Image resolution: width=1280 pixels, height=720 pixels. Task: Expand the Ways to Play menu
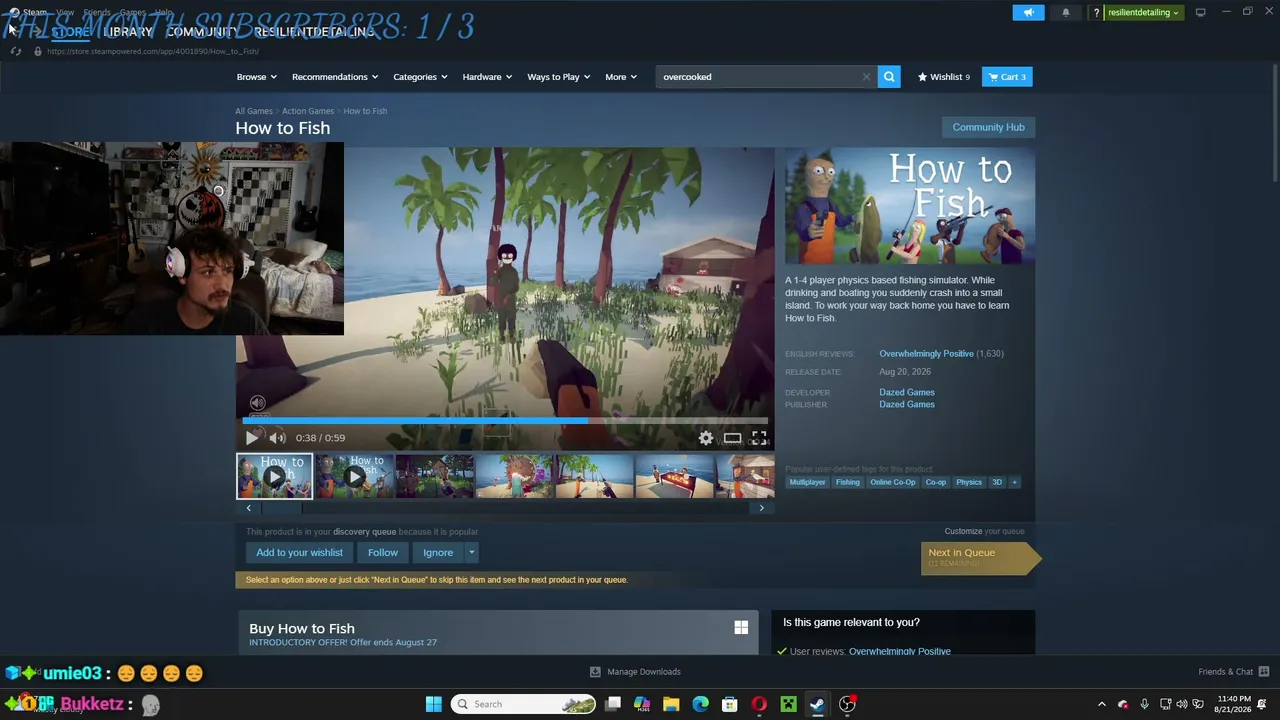(x=559, y=77)
